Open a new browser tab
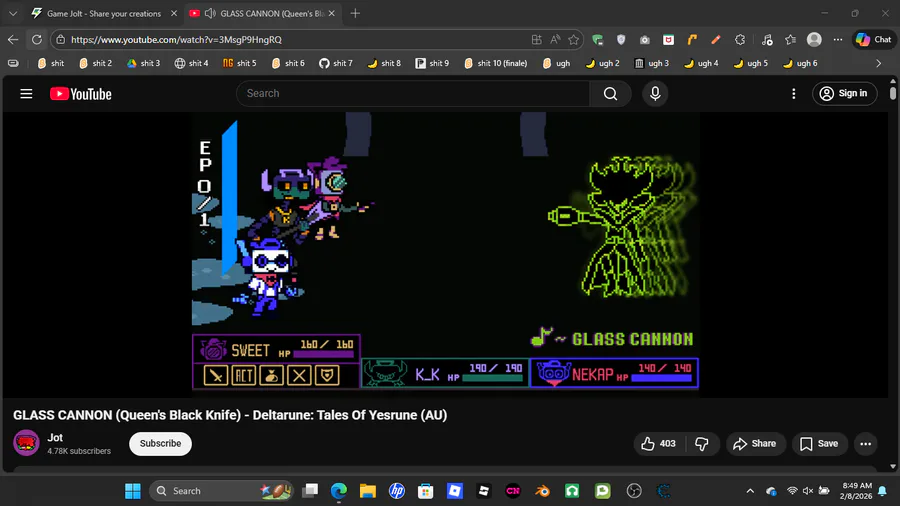The image size is (900, 506). coord(355,13)
